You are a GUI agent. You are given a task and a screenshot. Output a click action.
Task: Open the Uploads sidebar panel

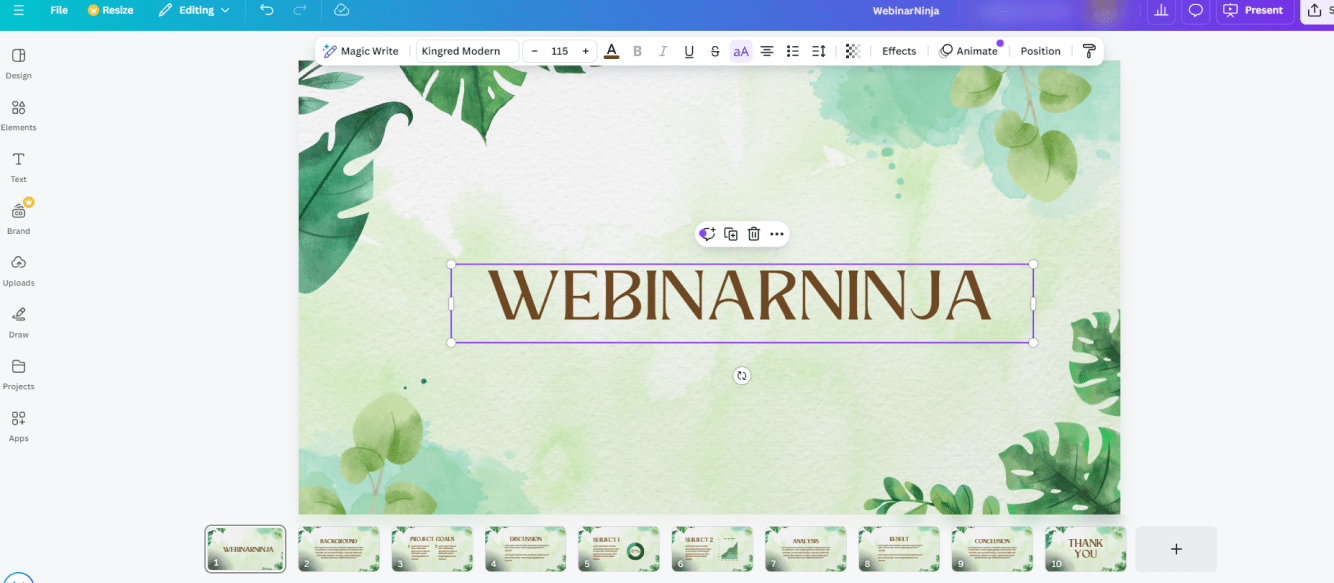pos(18,270)
